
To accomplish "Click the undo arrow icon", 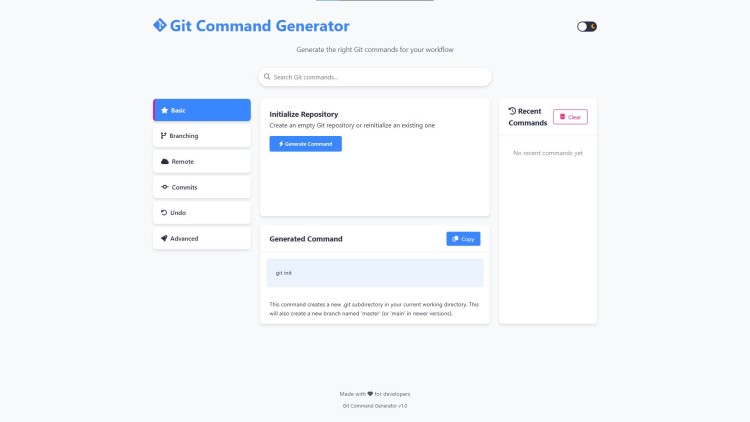I will [164, 212].
